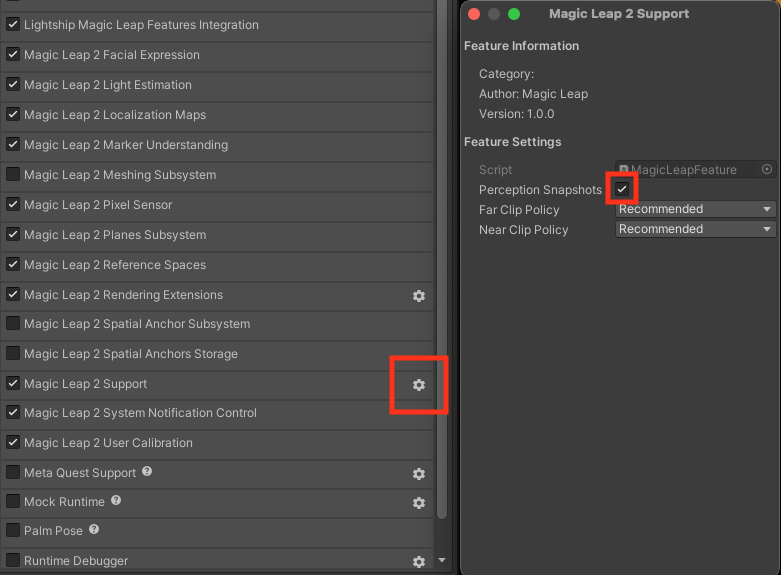
Task: Open settings gear for Runtime Debugger
Action: (419, 562)
